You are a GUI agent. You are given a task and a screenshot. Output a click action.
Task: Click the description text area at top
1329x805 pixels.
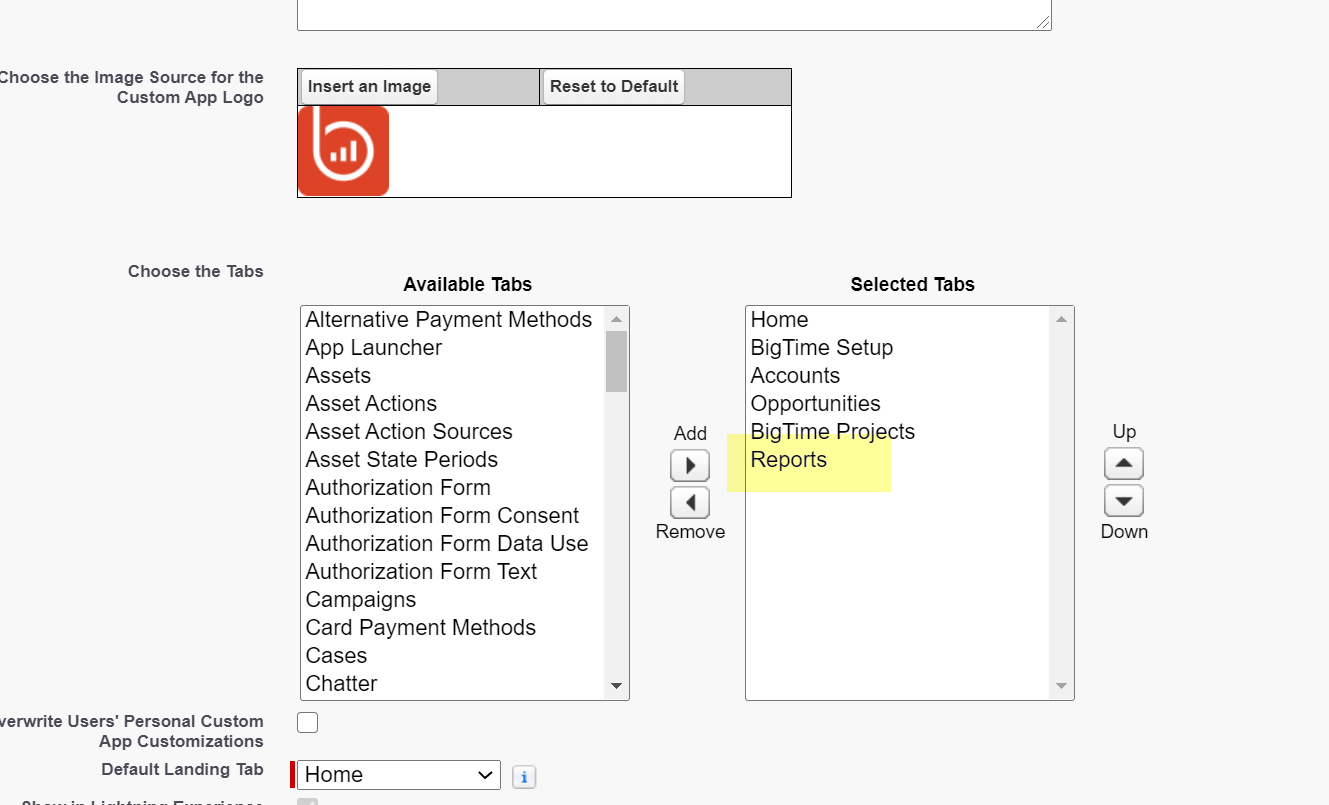[674, 14]
